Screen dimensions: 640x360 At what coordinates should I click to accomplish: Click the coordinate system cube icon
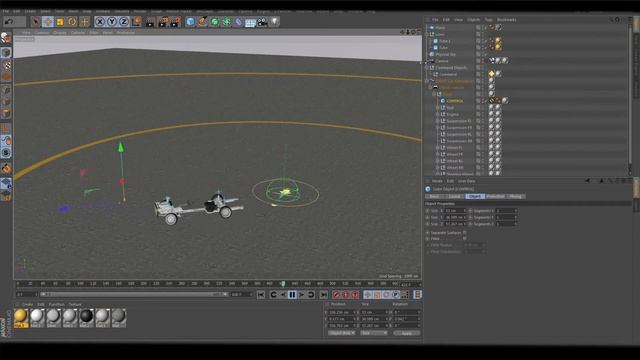[x=136, y=22]
